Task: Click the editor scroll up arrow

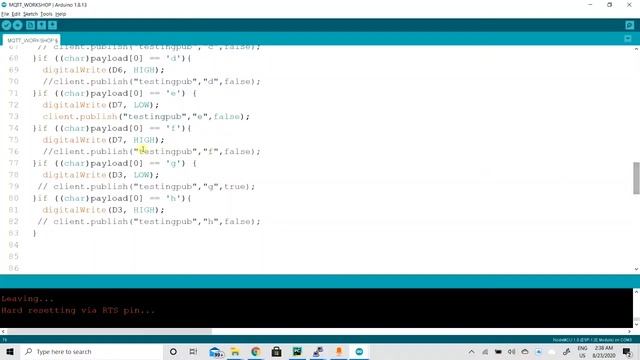Action: click(636, 49)
